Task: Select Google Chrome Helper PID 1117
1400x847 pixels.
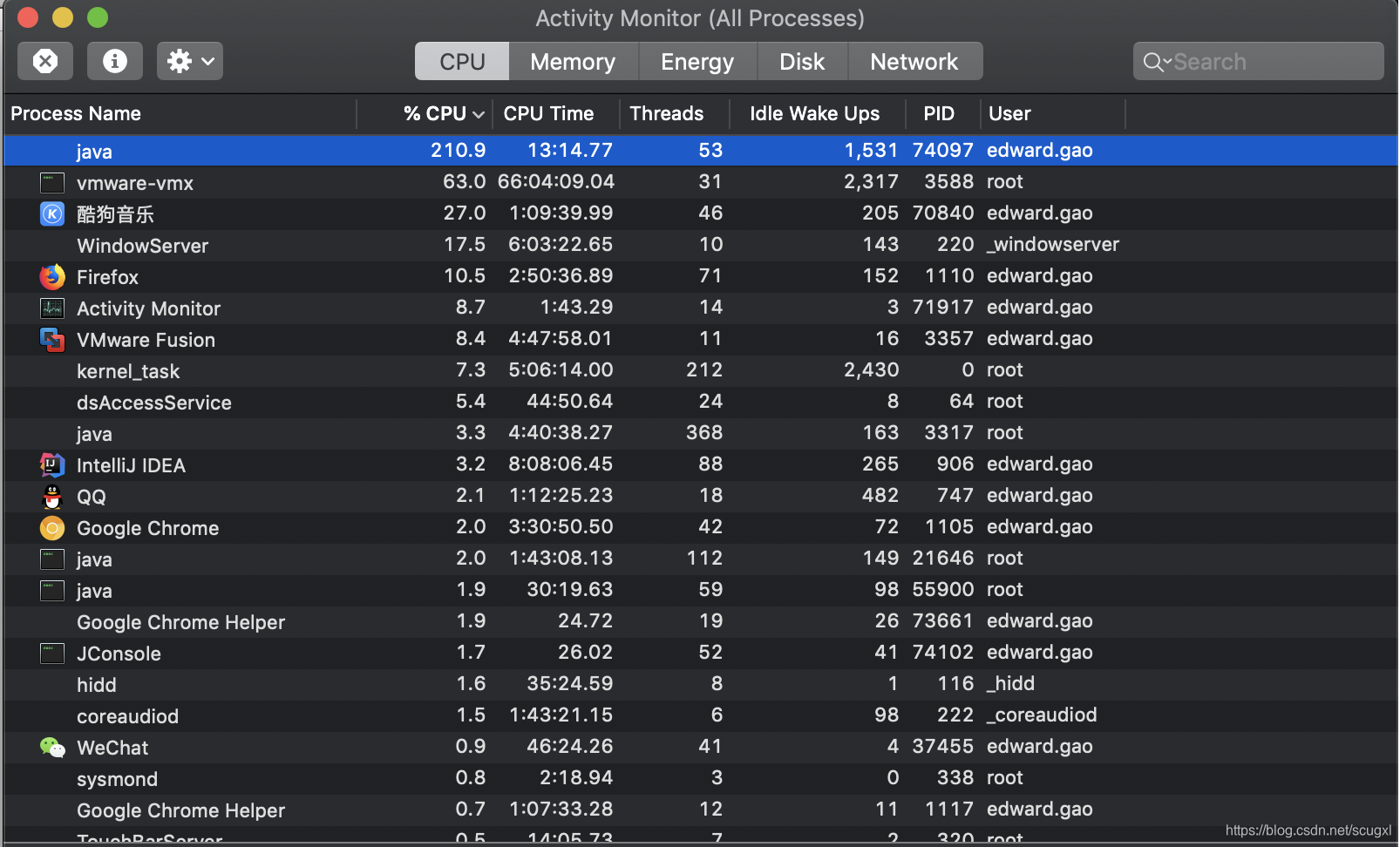Action: tap(700, 810)
